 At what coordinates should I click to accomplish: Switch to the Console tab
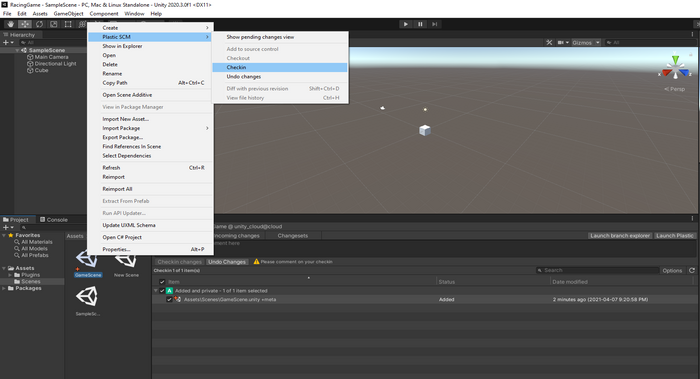click(54, 220)
